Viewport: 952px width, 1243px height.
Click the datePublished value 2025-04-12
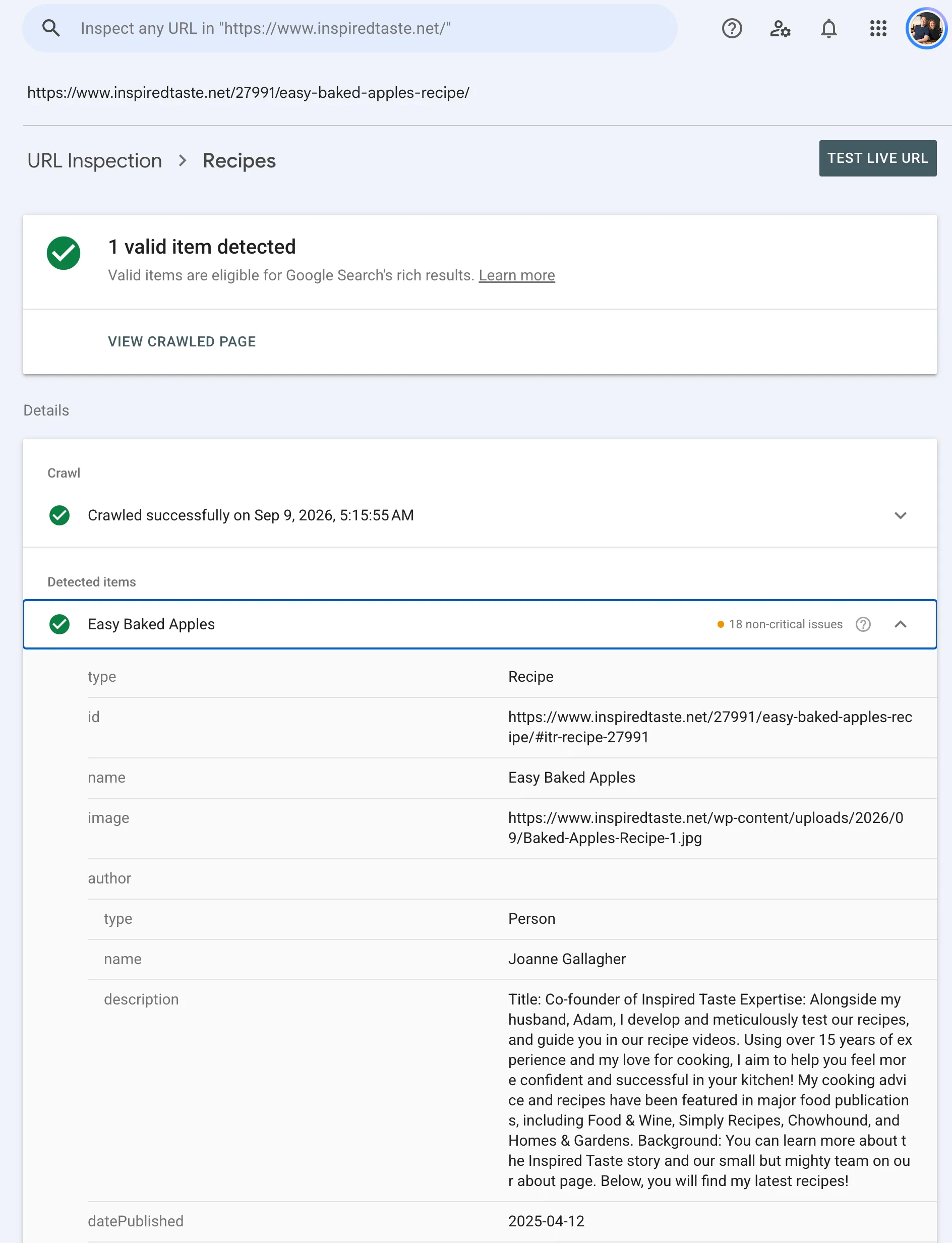(546, 1221)
